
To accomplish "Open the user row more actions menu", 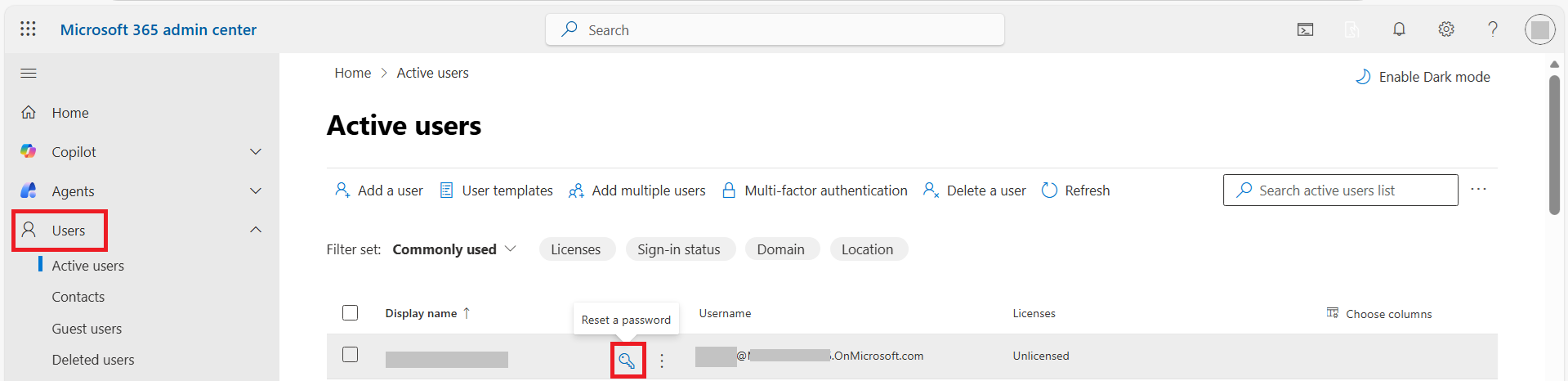I will (x=662, y=361).
